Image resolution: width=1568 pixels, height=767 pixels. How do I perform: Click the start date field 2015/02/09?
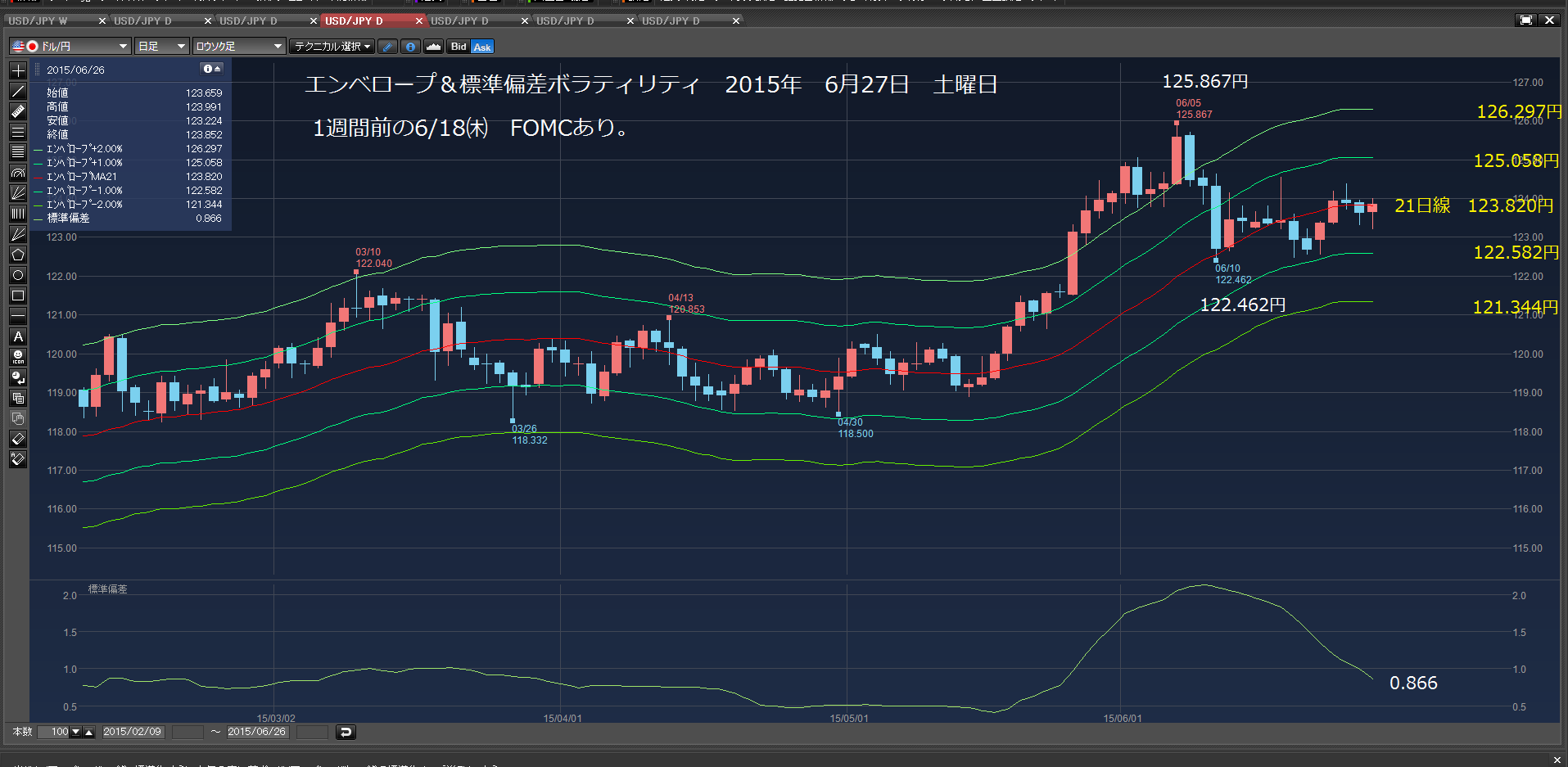tap(133, 732)
